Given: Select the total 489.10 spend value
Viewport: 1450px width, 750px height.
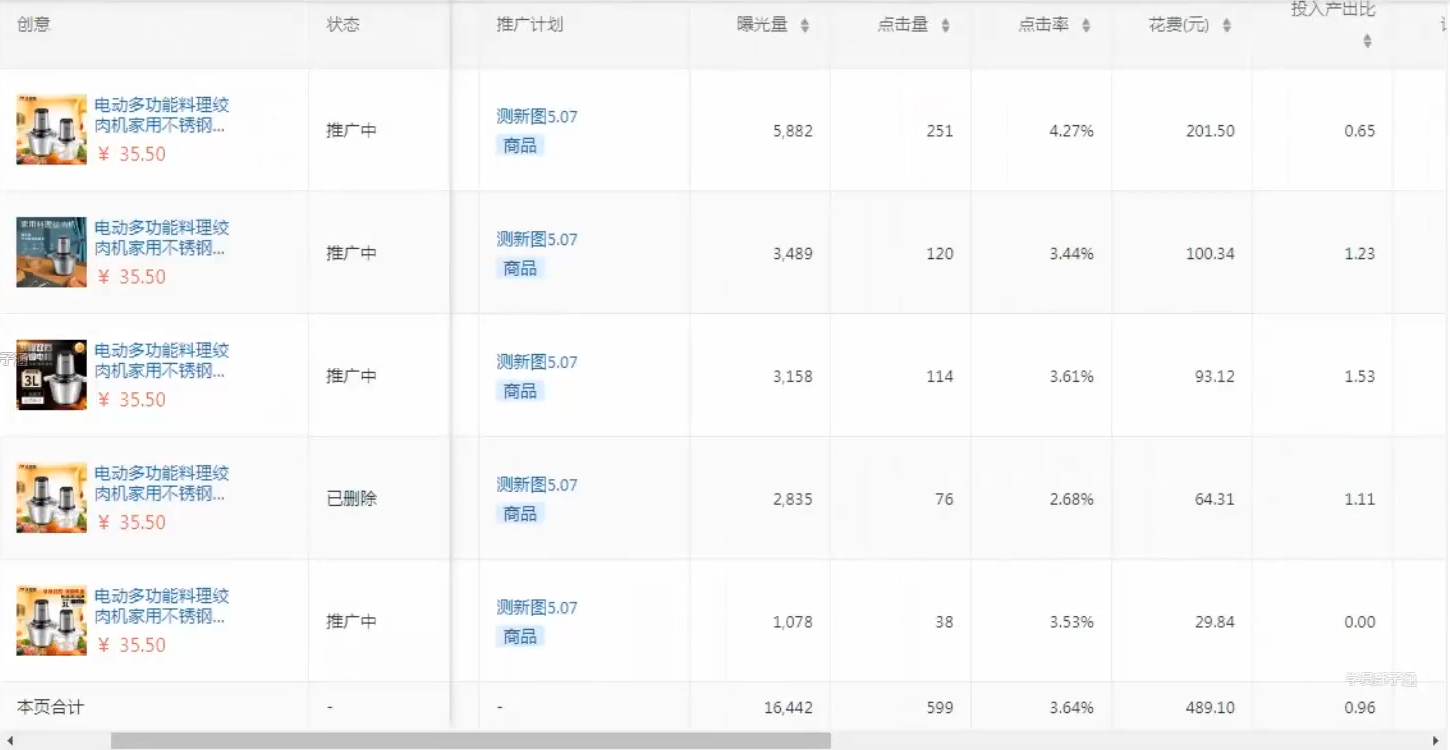Looking at the screenshot, I should pyautogui.click(x=1210, y=708).
